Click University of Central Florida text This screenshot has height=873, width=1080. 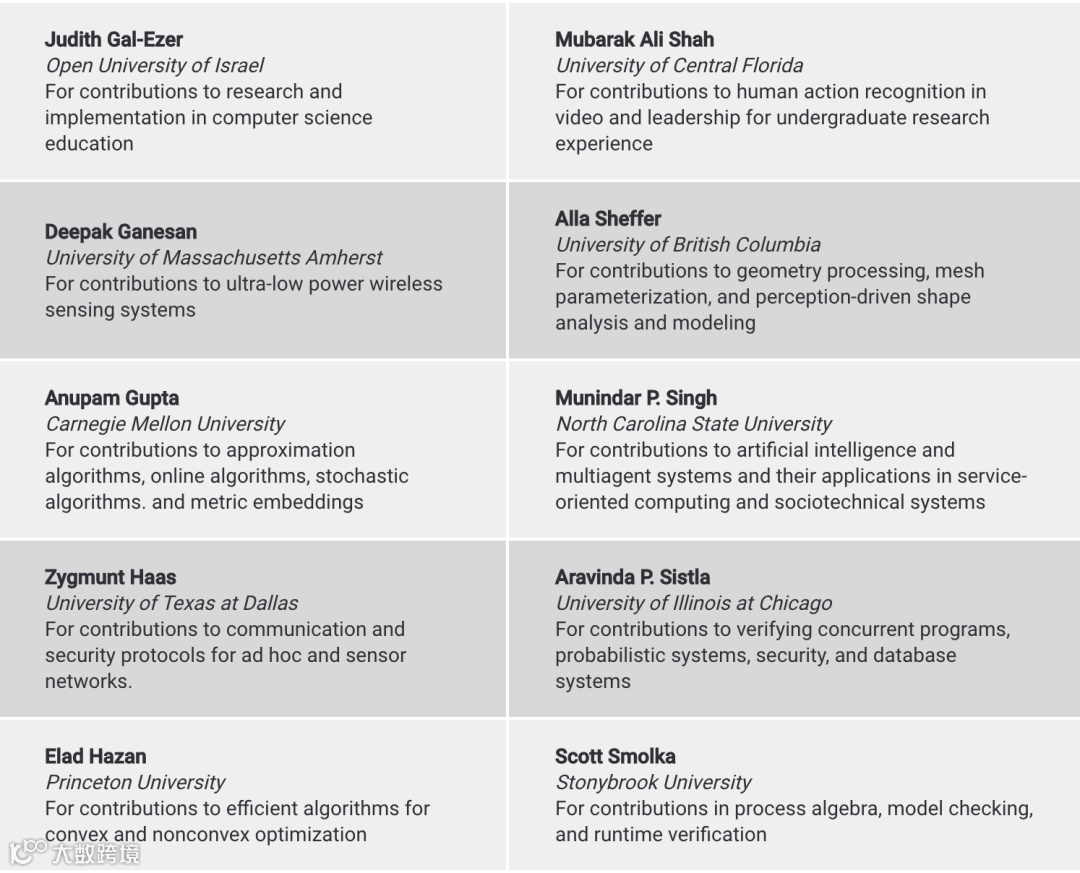679,66
